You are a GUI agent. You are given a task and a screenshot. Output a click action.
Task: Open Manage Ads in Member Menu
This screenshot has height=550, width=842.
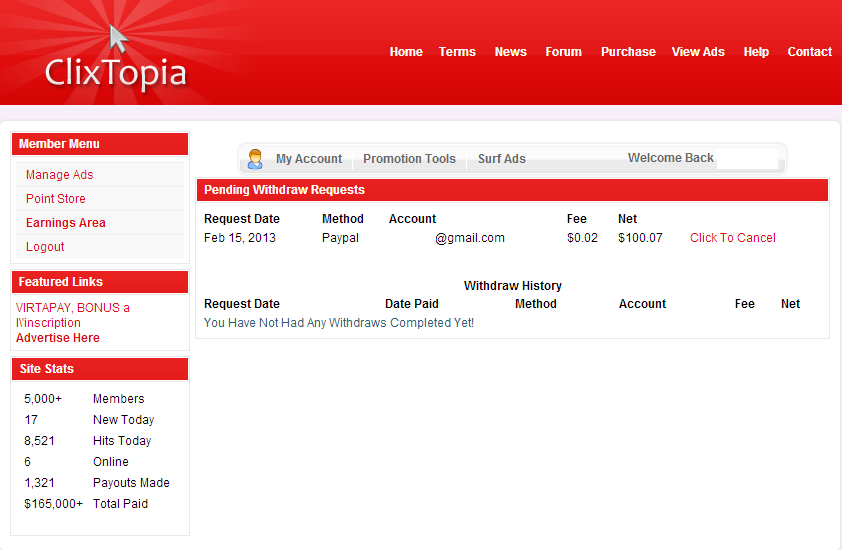60,175
